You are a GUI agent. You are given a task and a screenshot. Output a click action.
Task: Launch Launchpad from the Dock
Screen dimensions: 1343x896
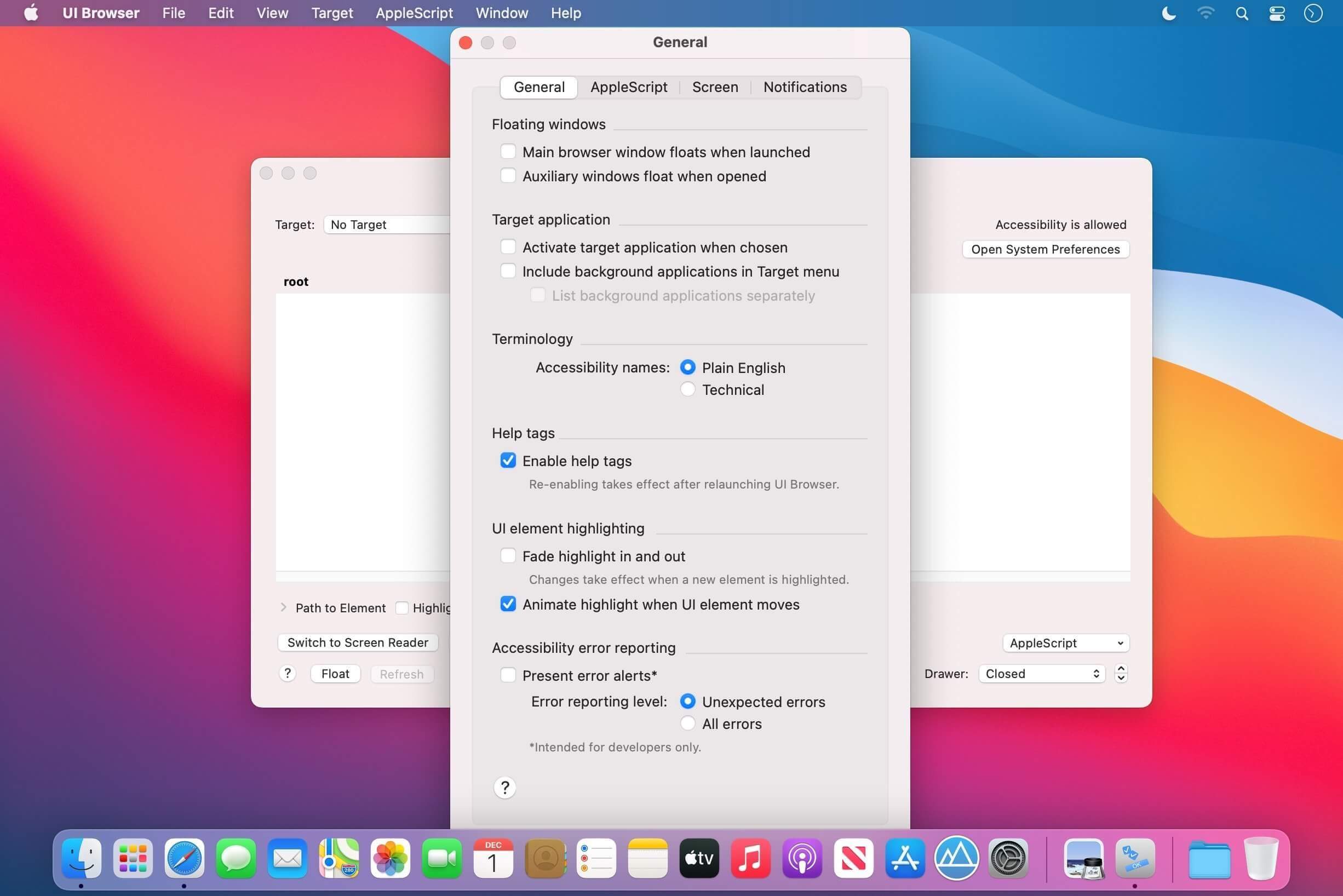point(133,858)
